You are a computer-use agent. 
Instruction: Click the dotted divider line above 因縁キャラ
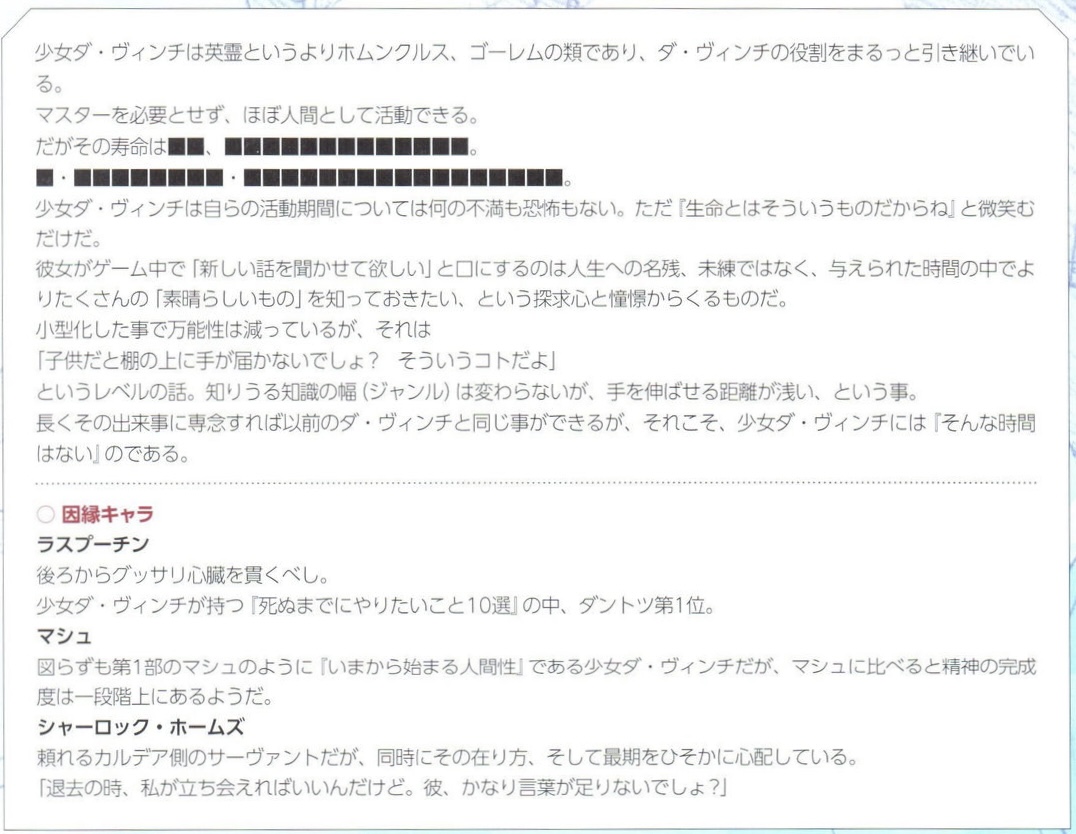pyautogui.click(x=536, y=483)
